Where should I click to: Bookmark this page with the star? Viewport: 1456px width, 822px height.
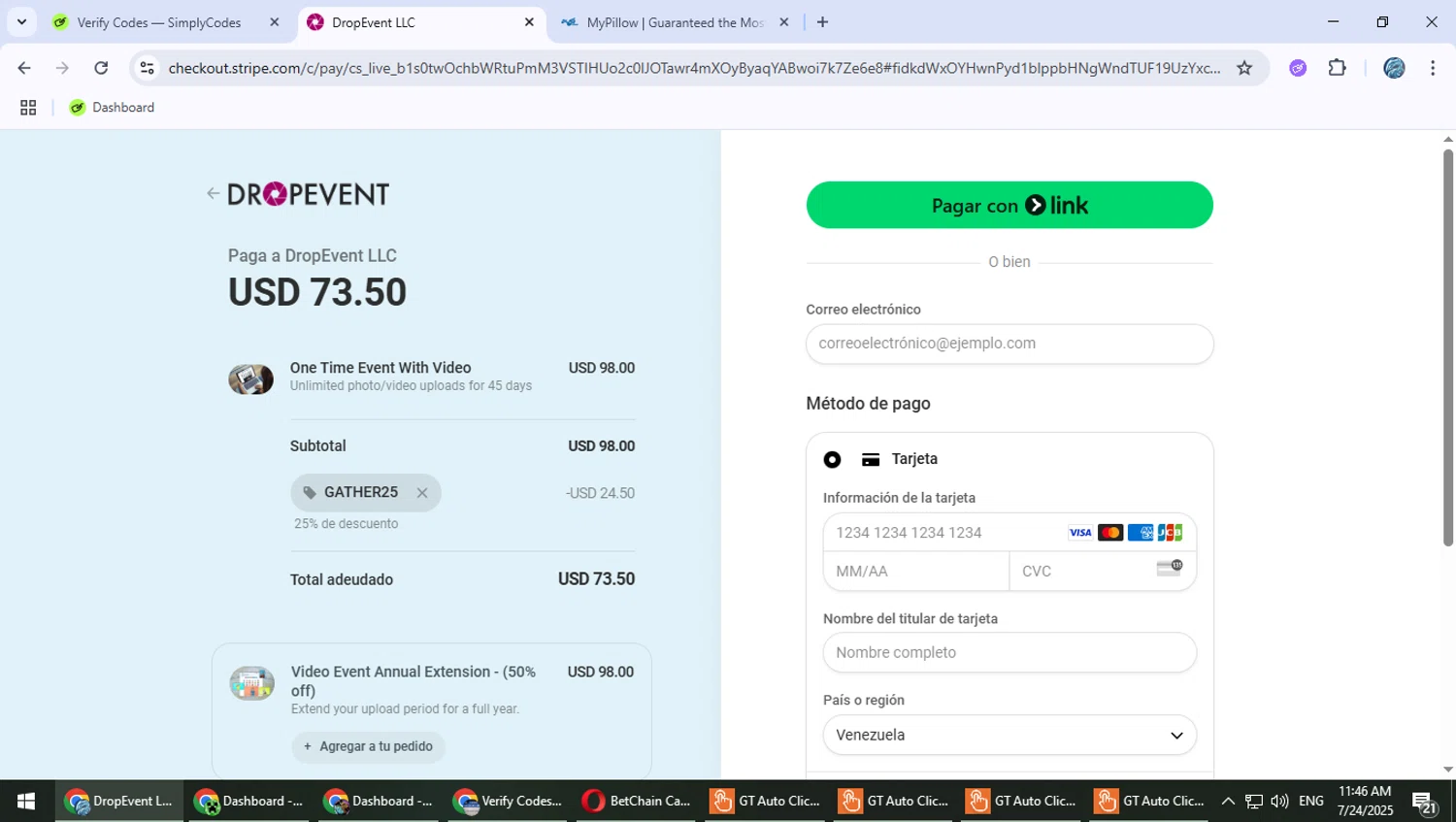pyautogui.click(x=1244, y=68)
